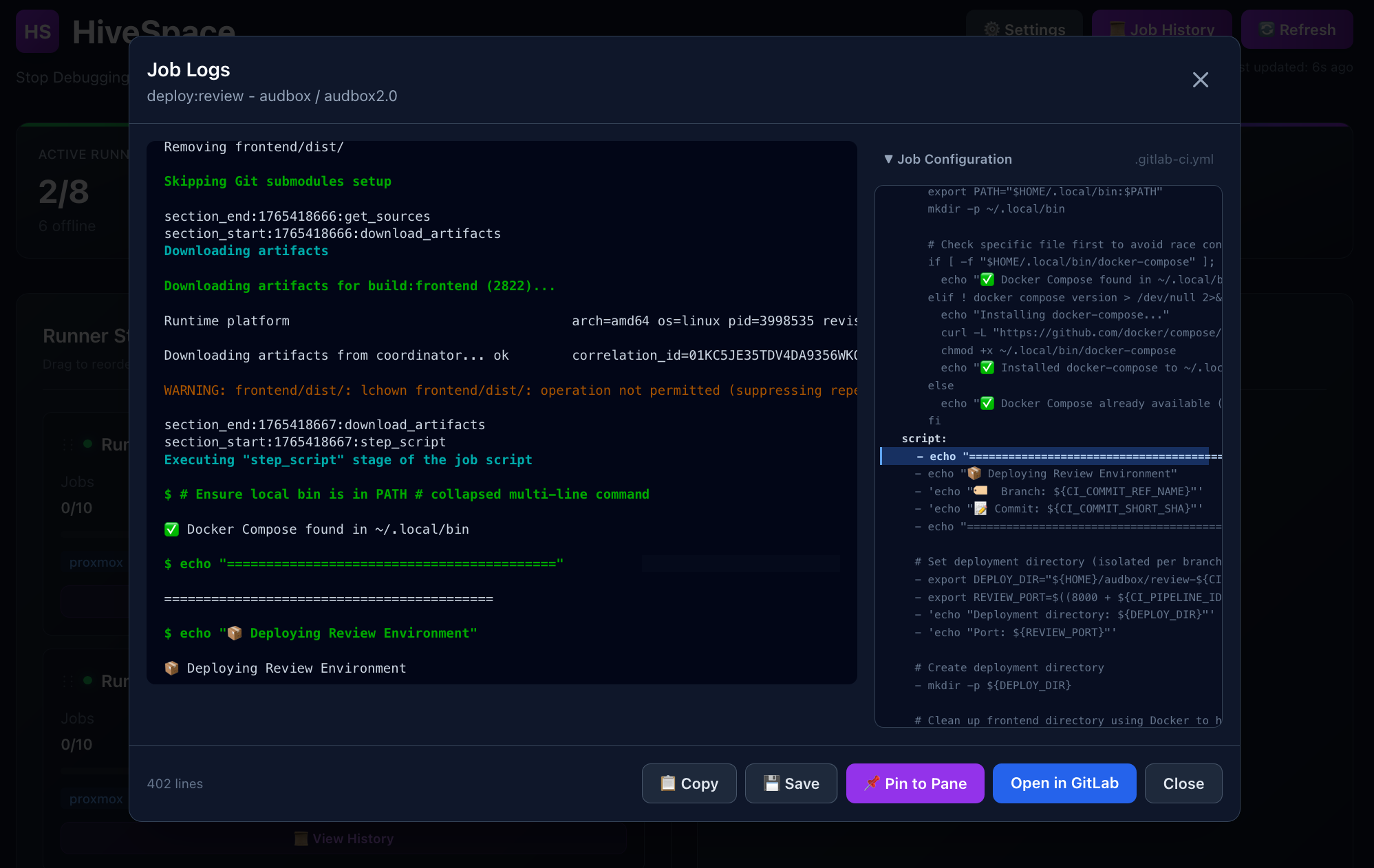Open Settings via the gear icon
Viewport: 1374px width, 868px height.
pos(991,30)
